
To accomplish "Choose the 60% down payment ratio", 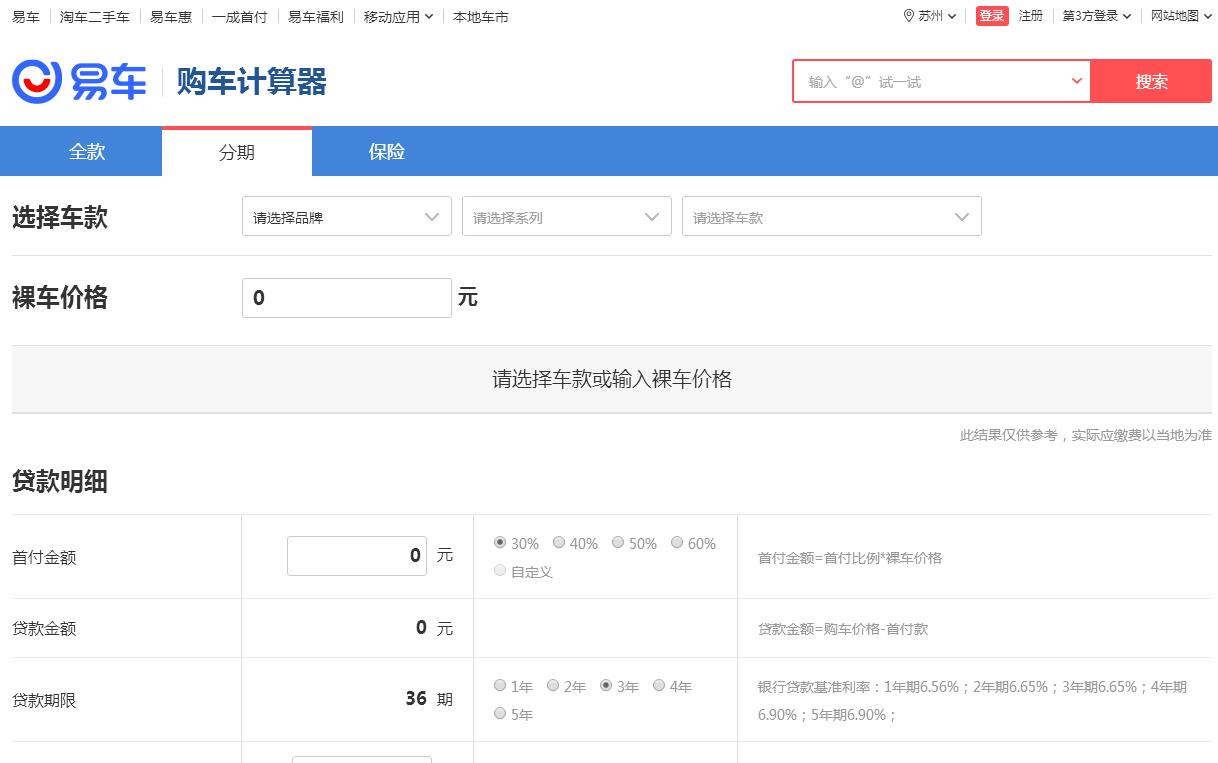I will [677, 543].
